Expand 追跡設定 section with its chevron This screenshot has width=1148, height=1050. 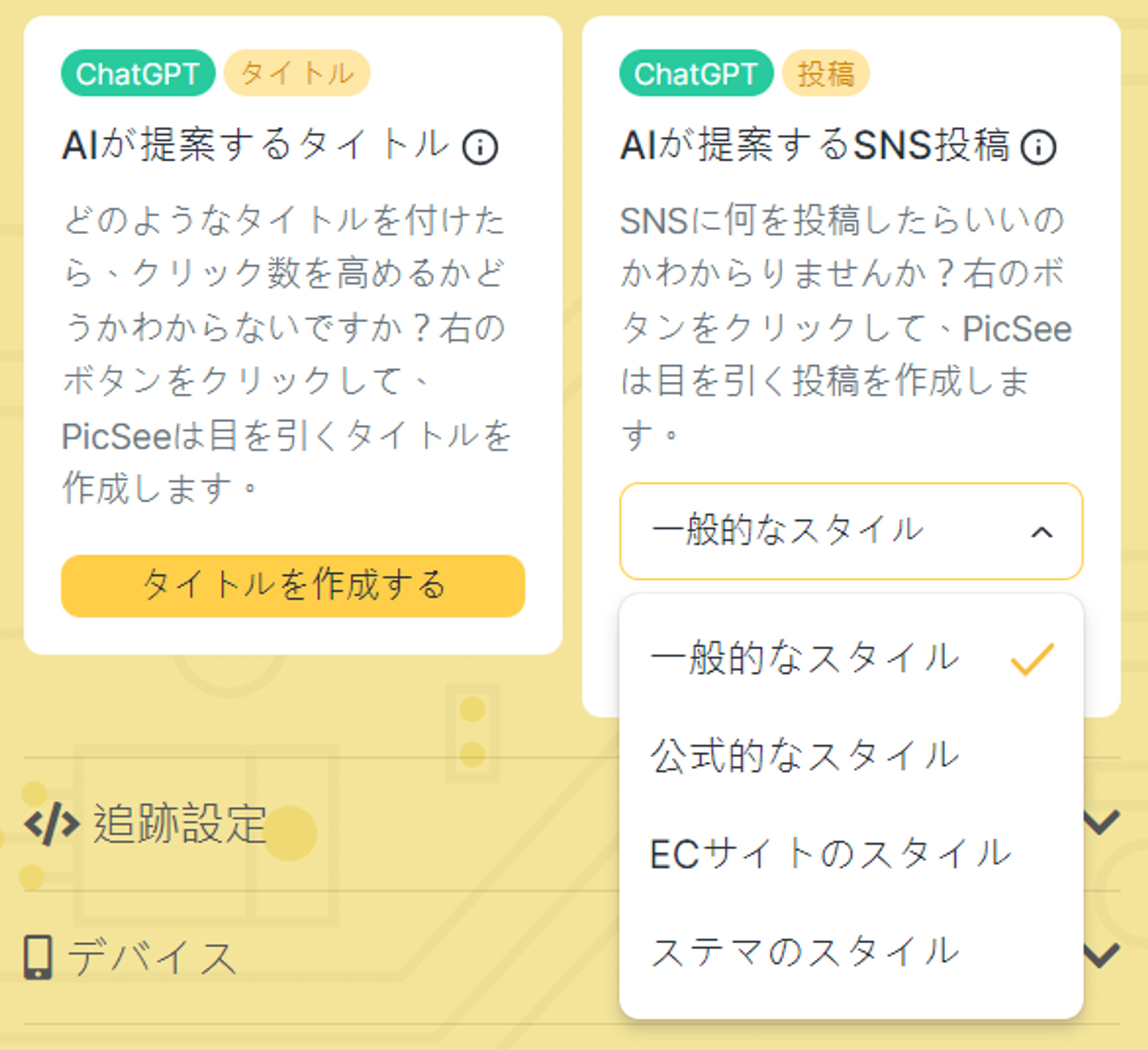click(x=1100, y=823)
